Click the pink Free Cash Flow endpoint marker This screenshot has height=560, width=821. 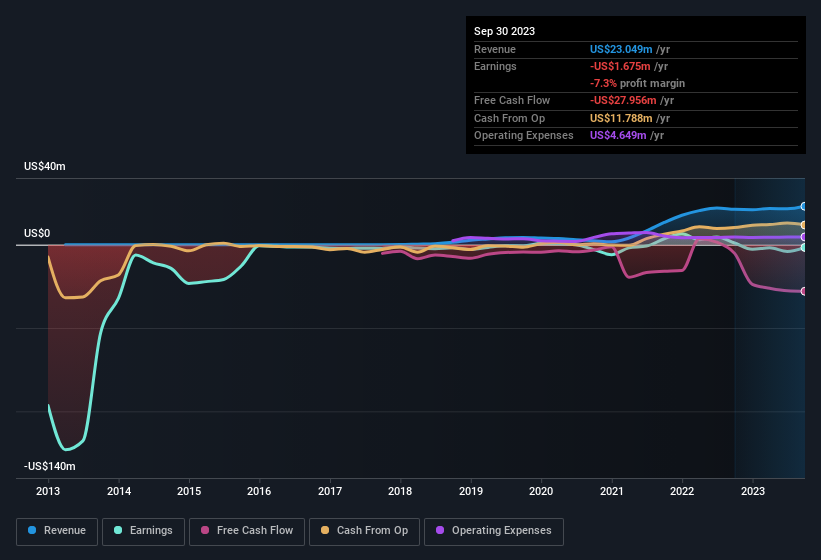[803, 291]
